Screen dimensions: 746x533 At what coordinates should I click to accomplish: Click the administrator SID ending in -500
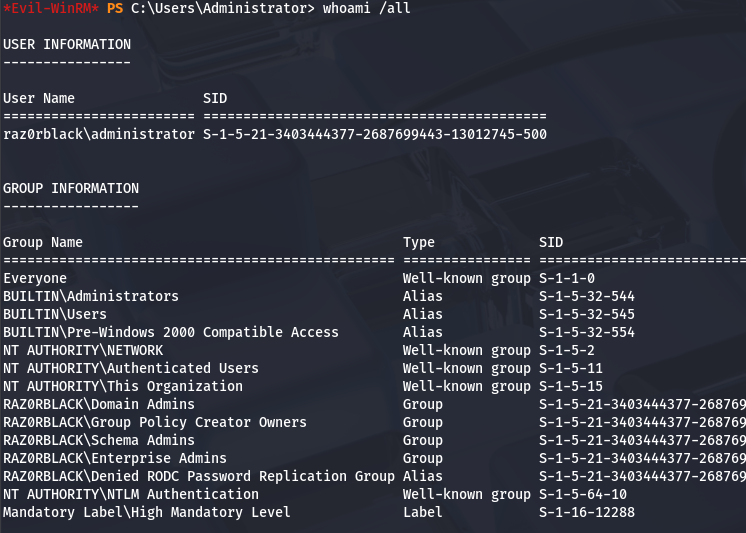[x=375, y=134]
